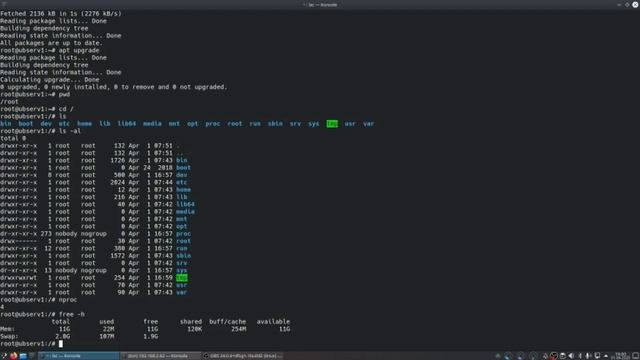
Task: Click the 'usr' entry in the ls output row
Action: pyautogui.click(x=350, y=124)
